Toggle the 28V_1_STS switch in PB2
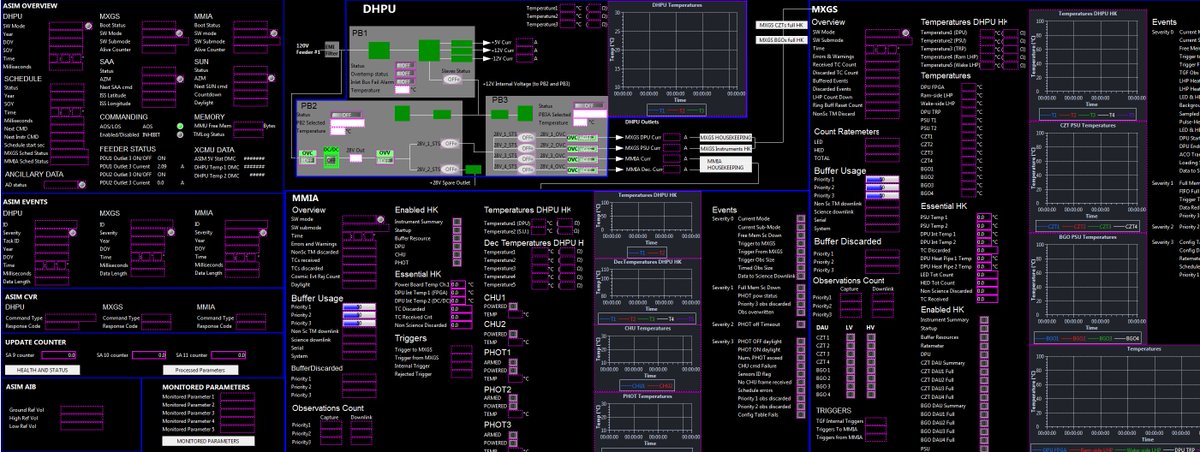Screen dimensions: 1200x452 [x=449, y=143]
